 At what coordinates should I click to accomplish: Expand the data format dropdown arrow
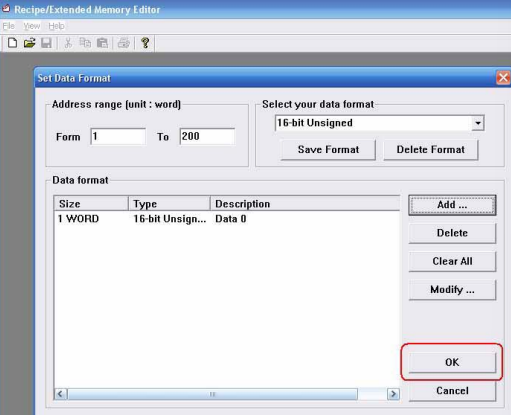click(x=478, y=123)
